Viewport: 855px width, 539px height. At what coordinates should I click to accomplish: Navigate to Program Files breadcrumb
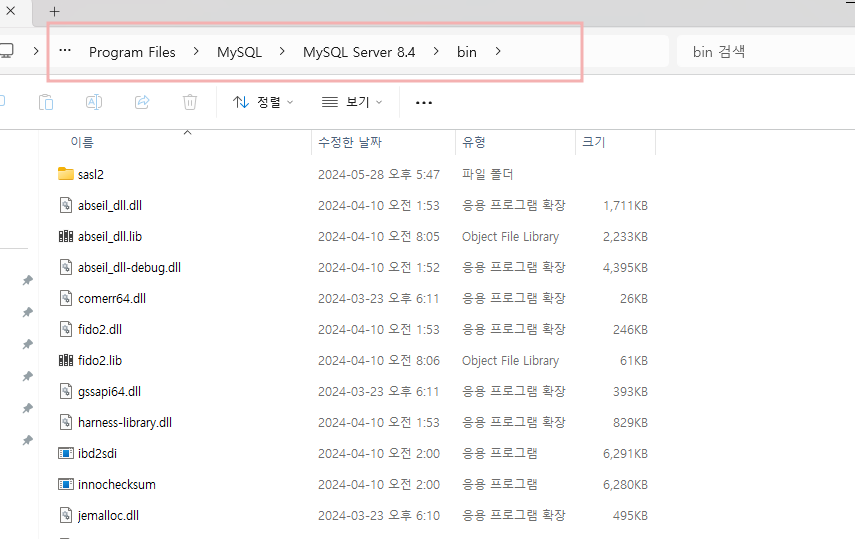132,52
